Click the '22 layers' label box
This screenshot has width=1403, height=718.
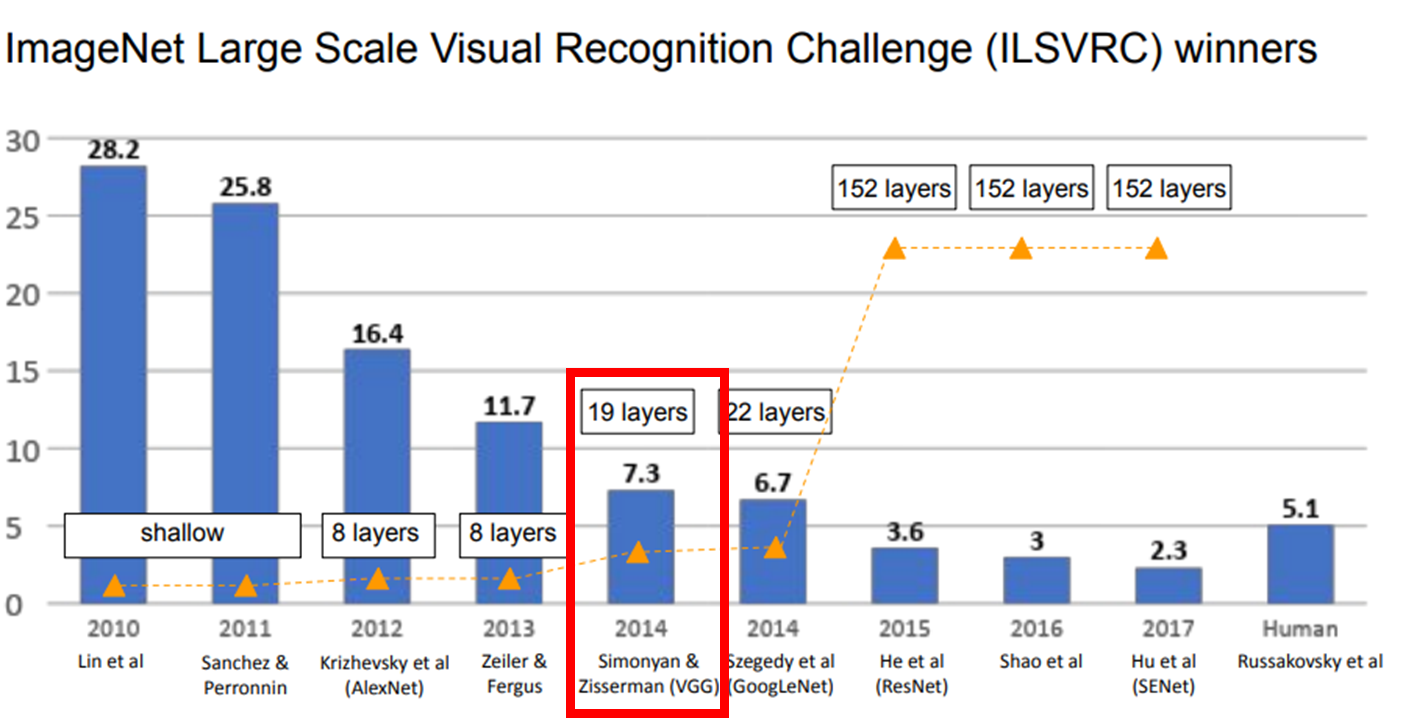(775, 412)
